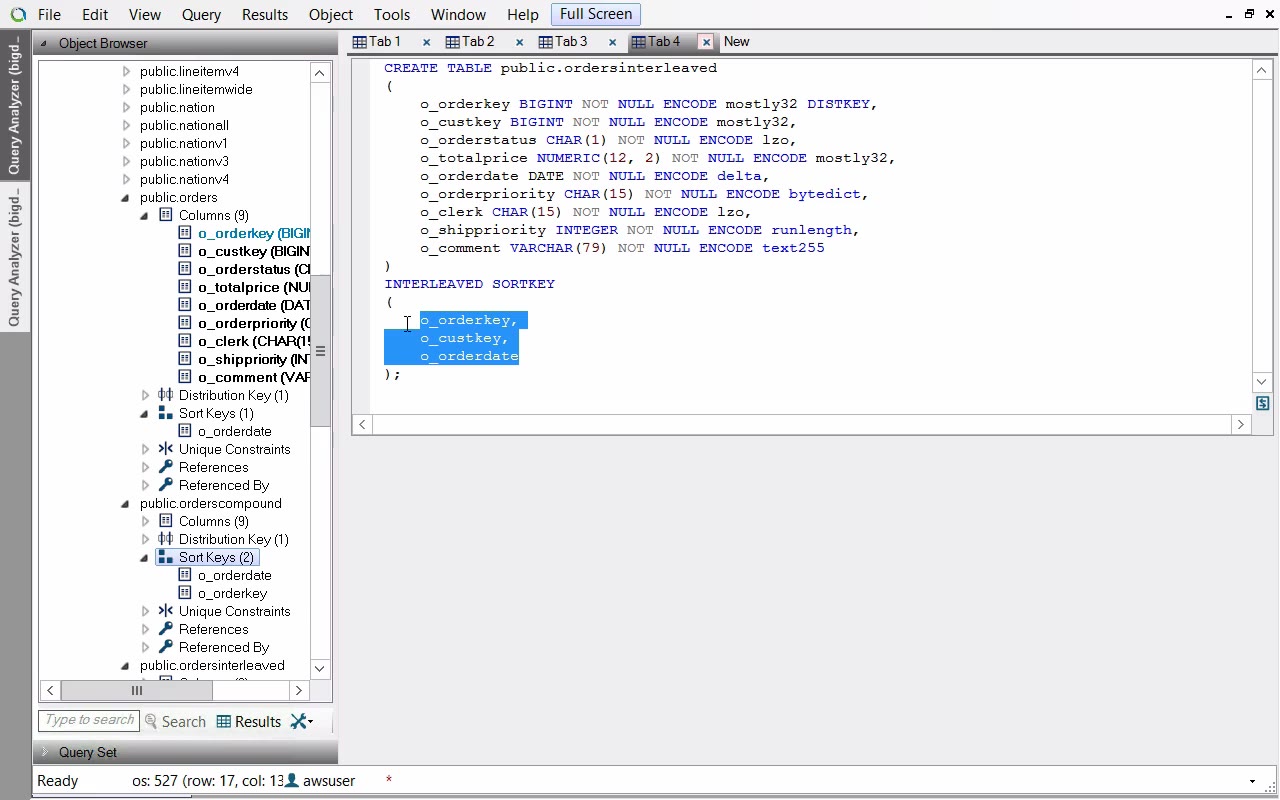Close Tab 1 using its X
The width and height of the screenshot is (1280, 800).
(426, 42)
